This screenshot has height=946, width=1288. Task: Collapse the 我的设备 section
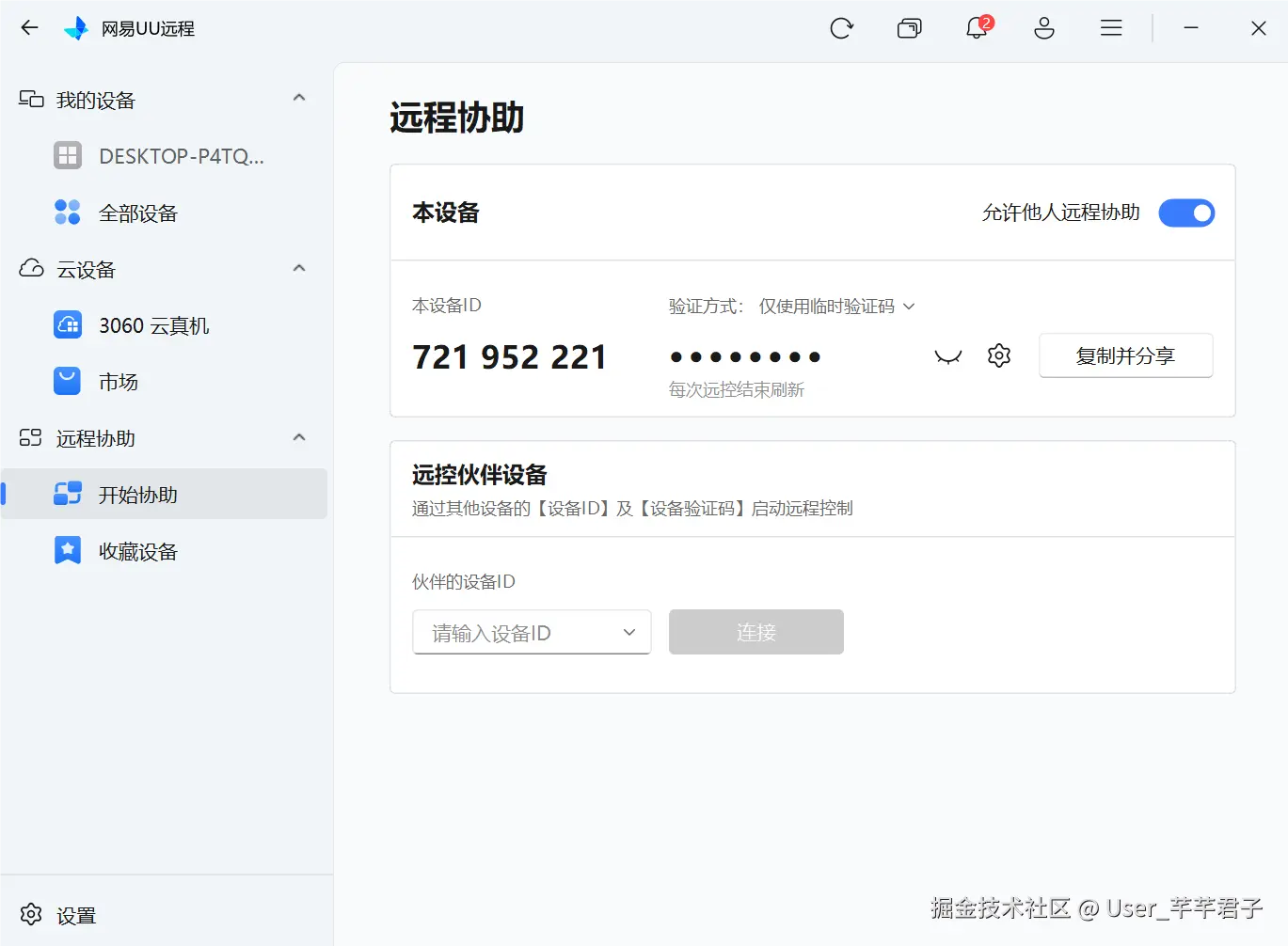click(x=299, y=98)
